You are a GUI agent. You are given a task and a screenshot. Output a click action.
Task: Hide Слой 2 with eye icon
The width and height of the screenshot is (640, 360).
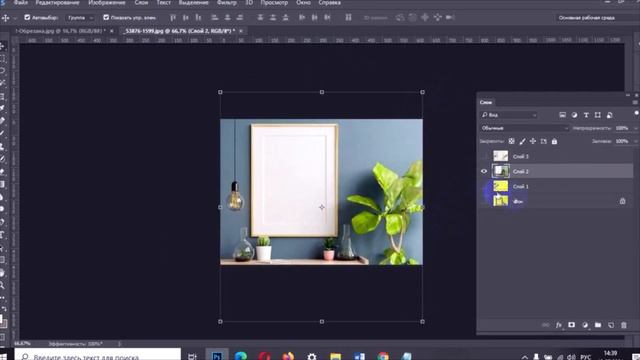click(484, 171)
